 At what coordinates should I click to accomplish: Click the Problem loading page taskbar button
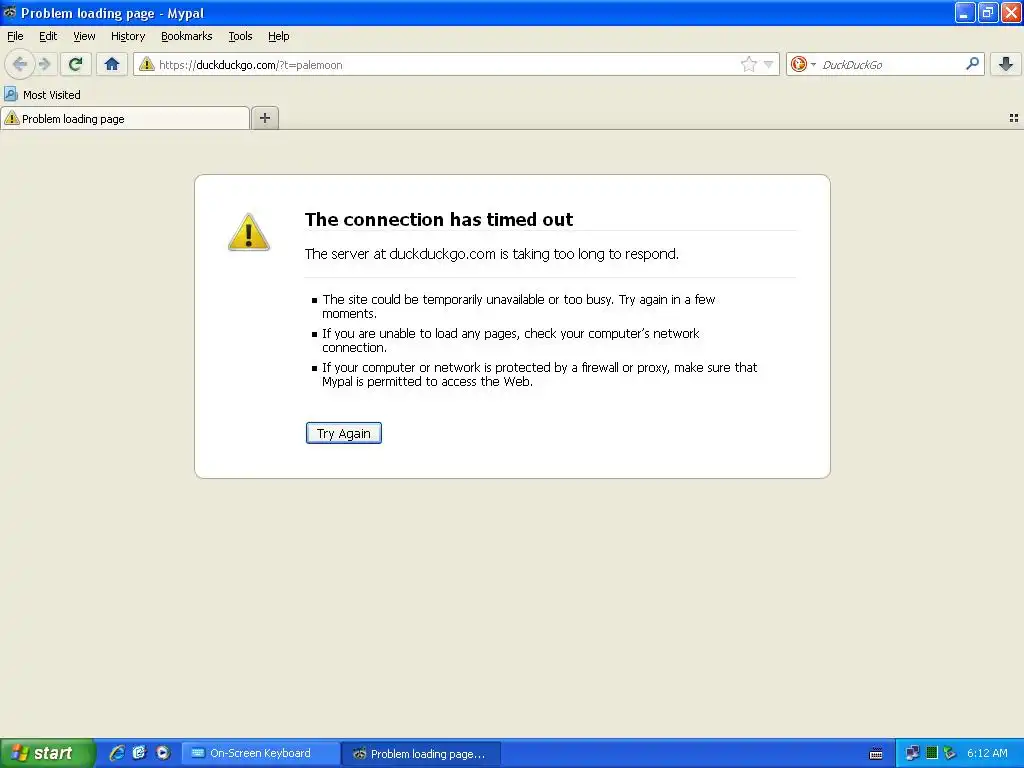(x=421, y=754)
